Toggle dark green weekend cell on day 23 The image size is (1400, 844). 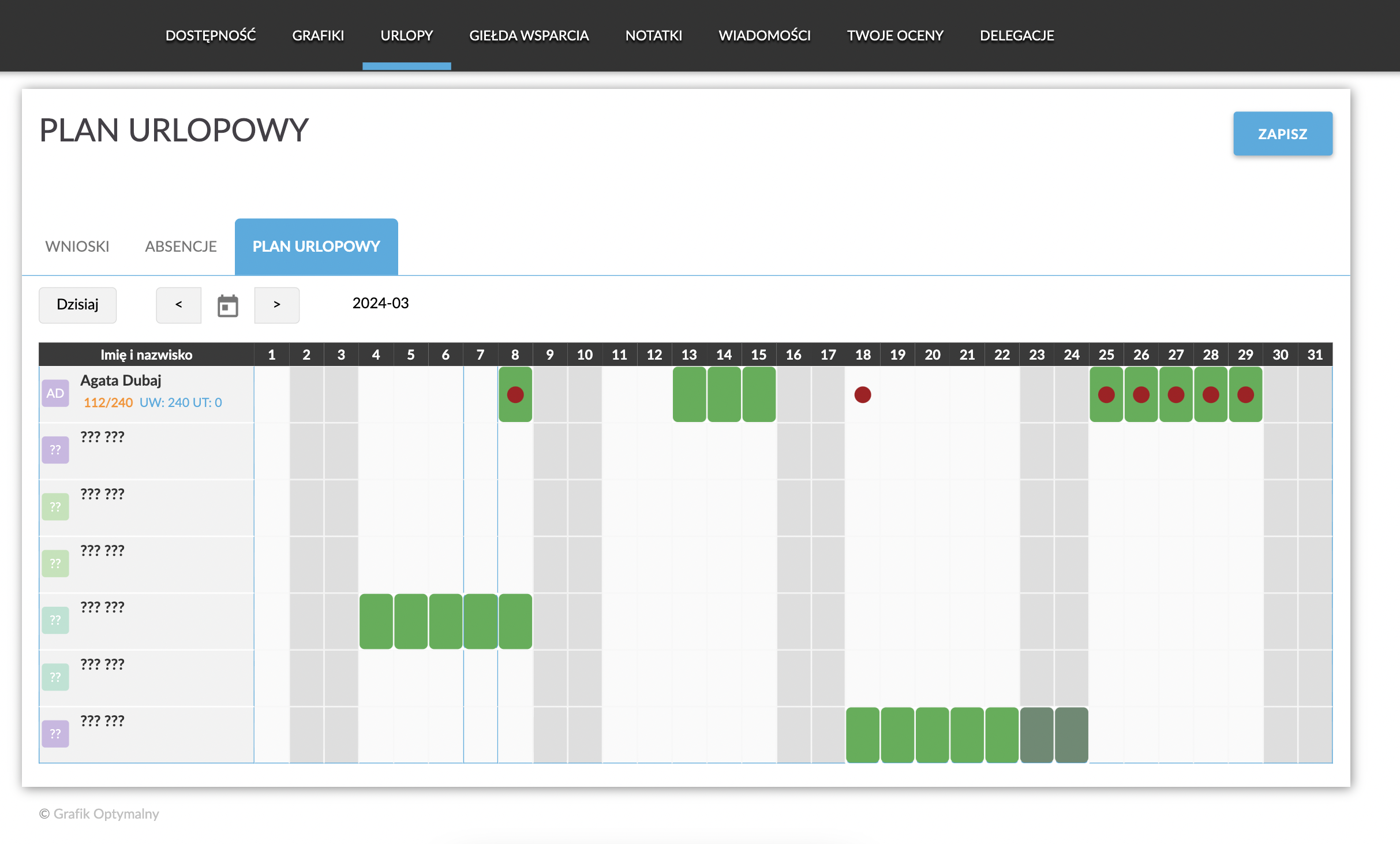click(1036, 735)
